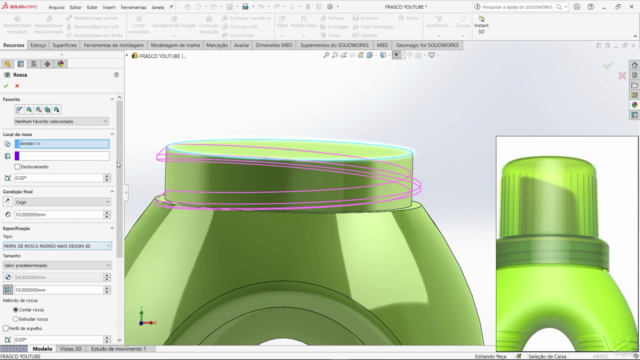Open help for the Rosca property panel

point(116,75)
